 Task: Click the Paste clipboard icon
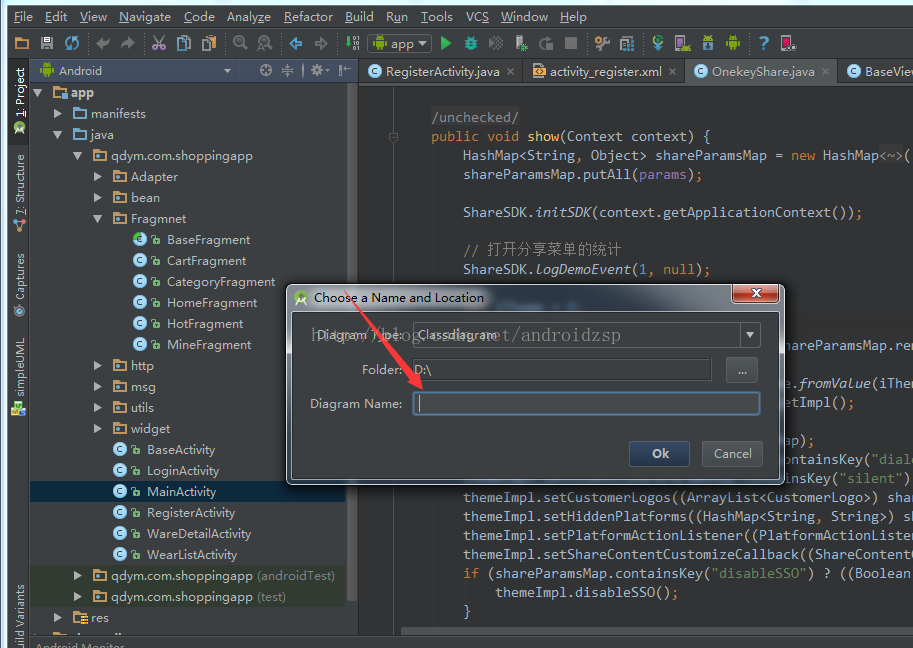pos(209,43)
